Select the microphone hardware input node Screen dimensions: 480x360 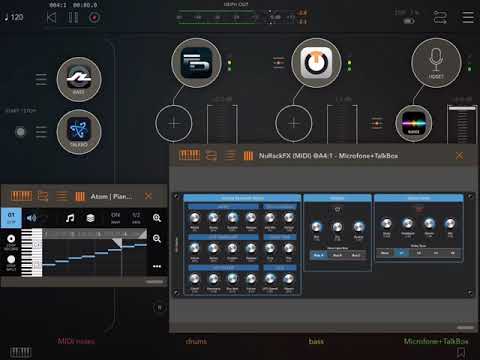click(x=436, y=63)
